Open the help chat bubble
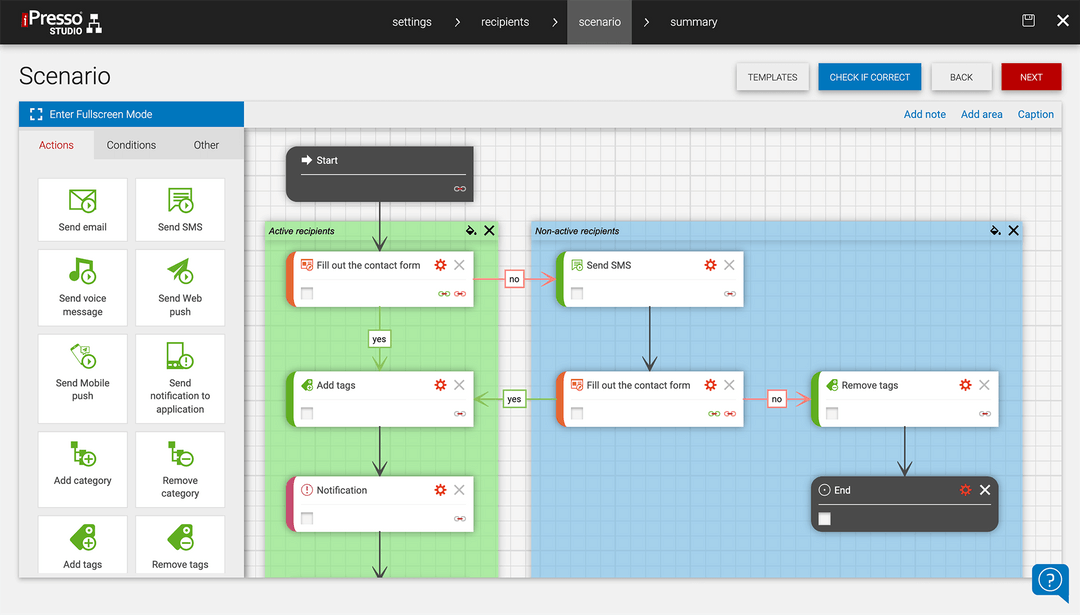The image size is (1080, 615). (1050, 581)
